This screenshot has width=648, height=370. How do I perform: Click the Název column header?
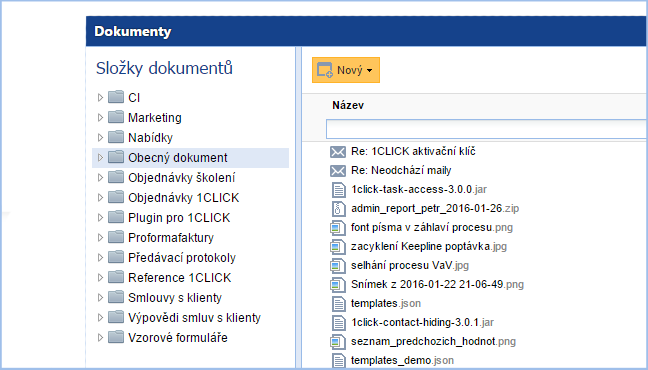pos(348,105)
